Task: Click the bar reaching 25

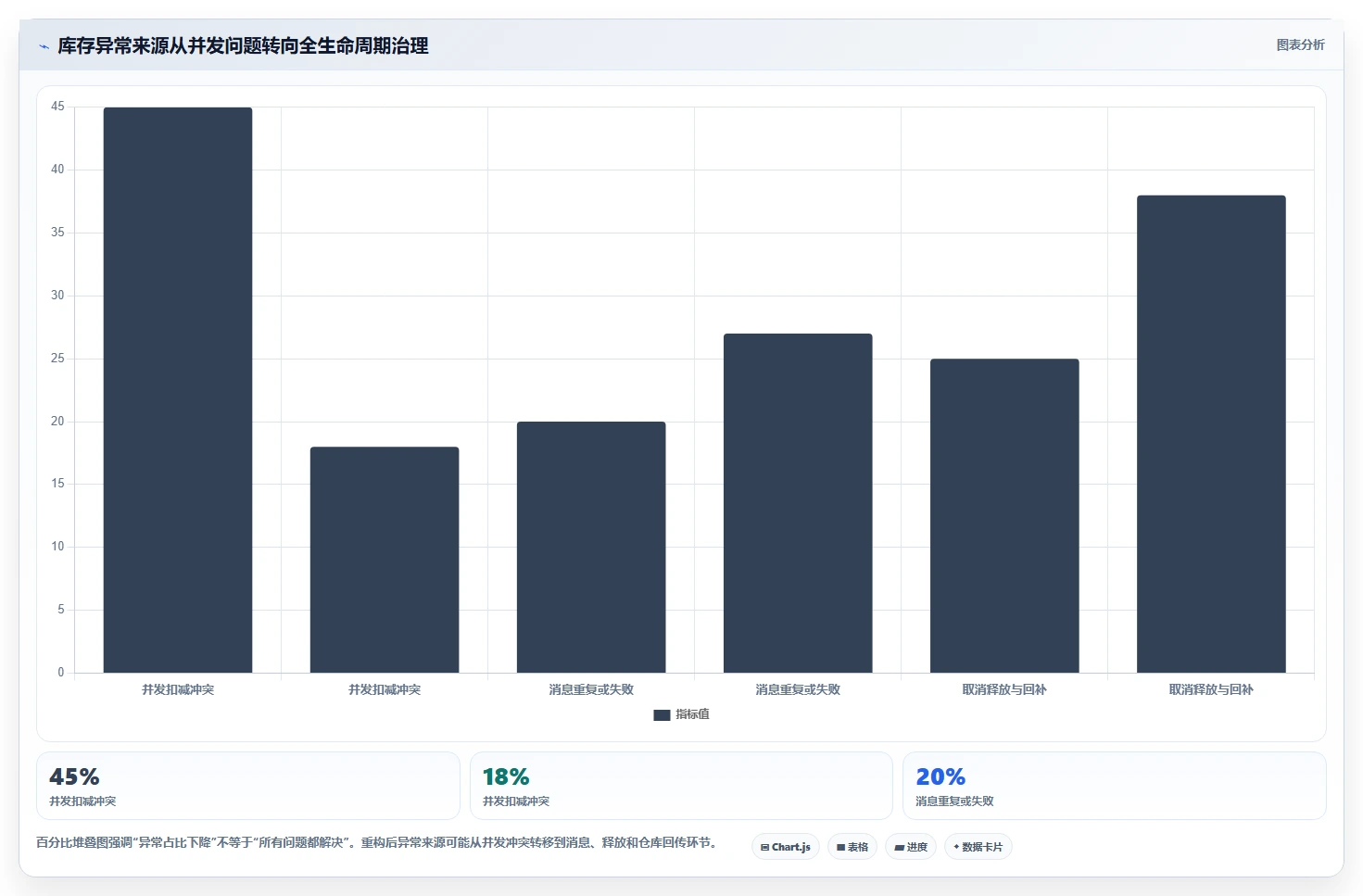Action: 1004,515
